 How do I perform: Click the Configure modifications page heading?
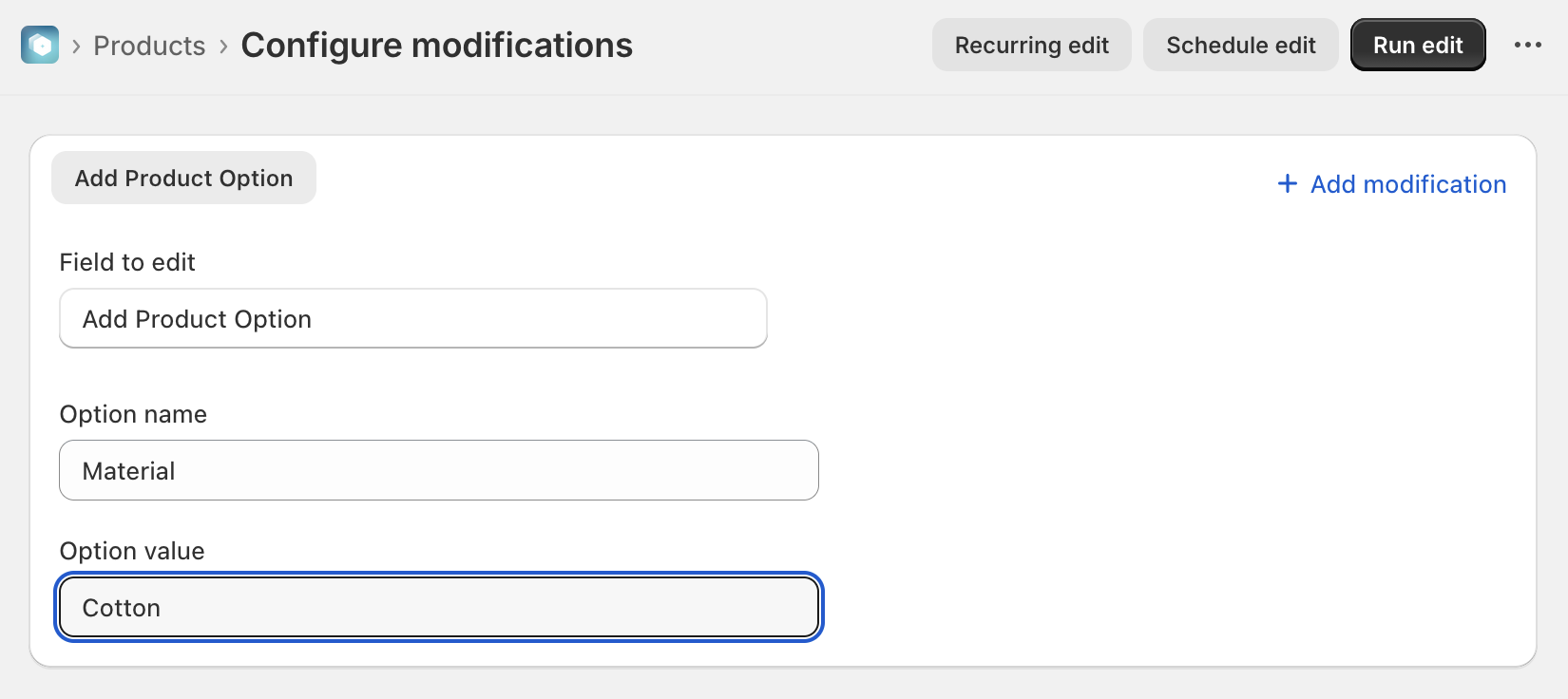(436, 45)
